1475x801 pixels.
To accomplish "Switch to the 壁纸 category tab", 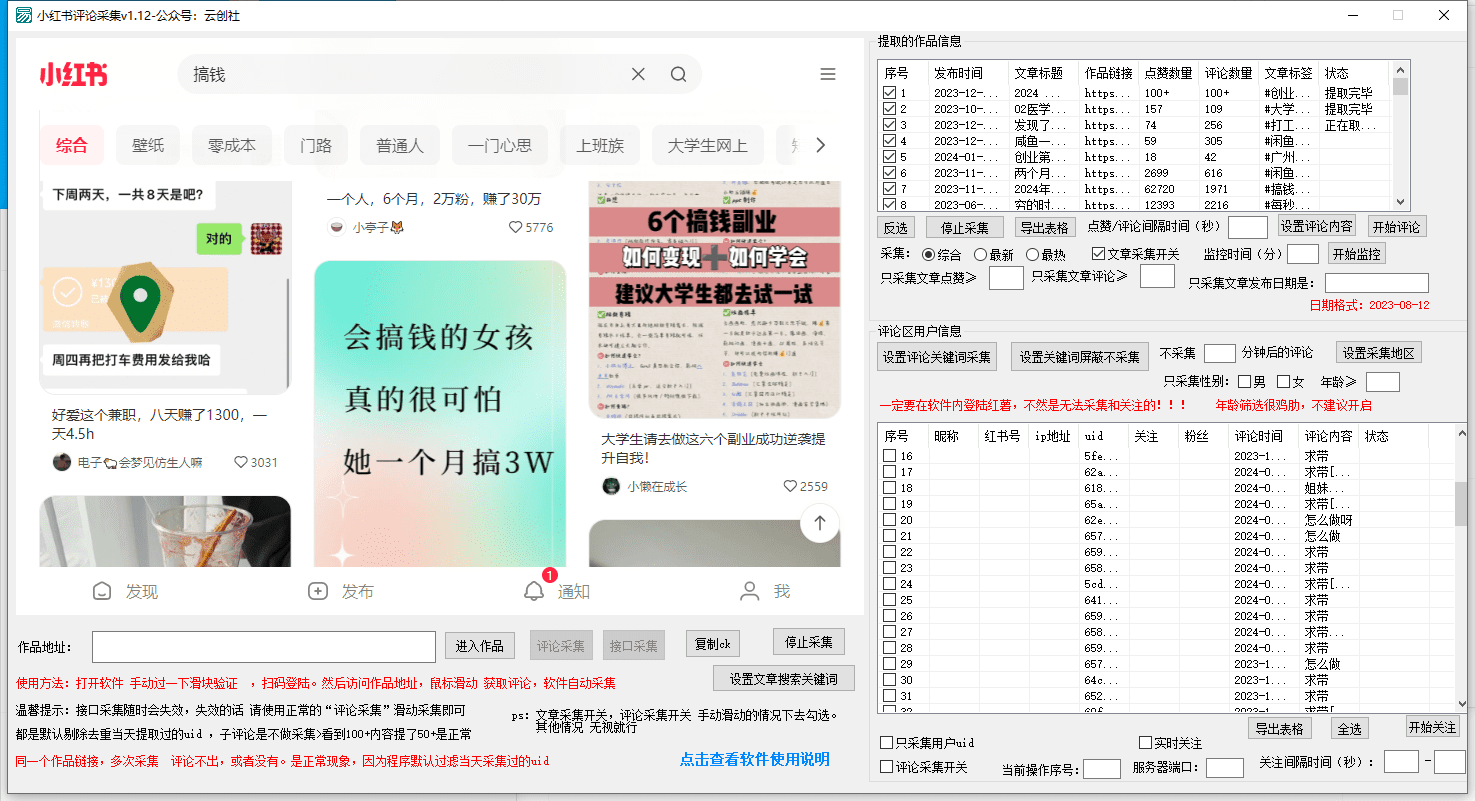I will [147, 145].
